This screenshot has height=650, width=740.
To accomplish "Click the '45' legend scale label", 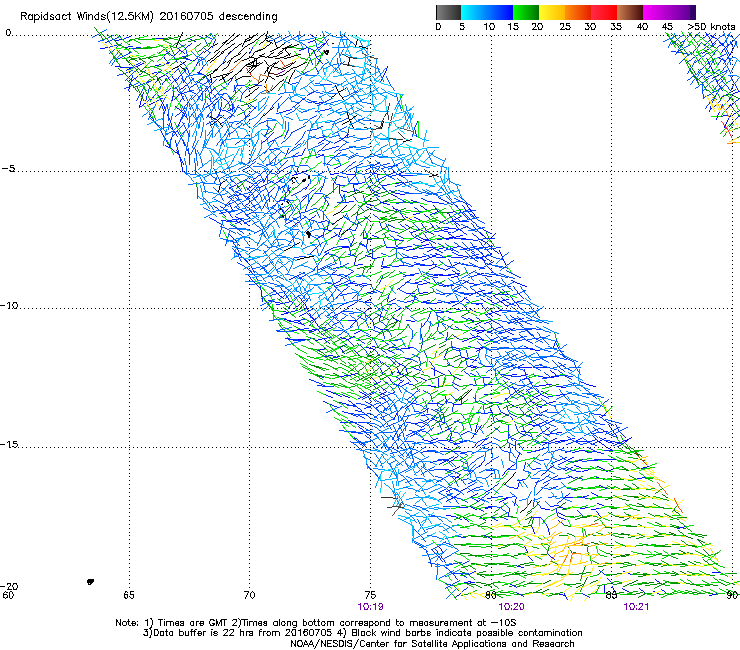I will [667, 26].
